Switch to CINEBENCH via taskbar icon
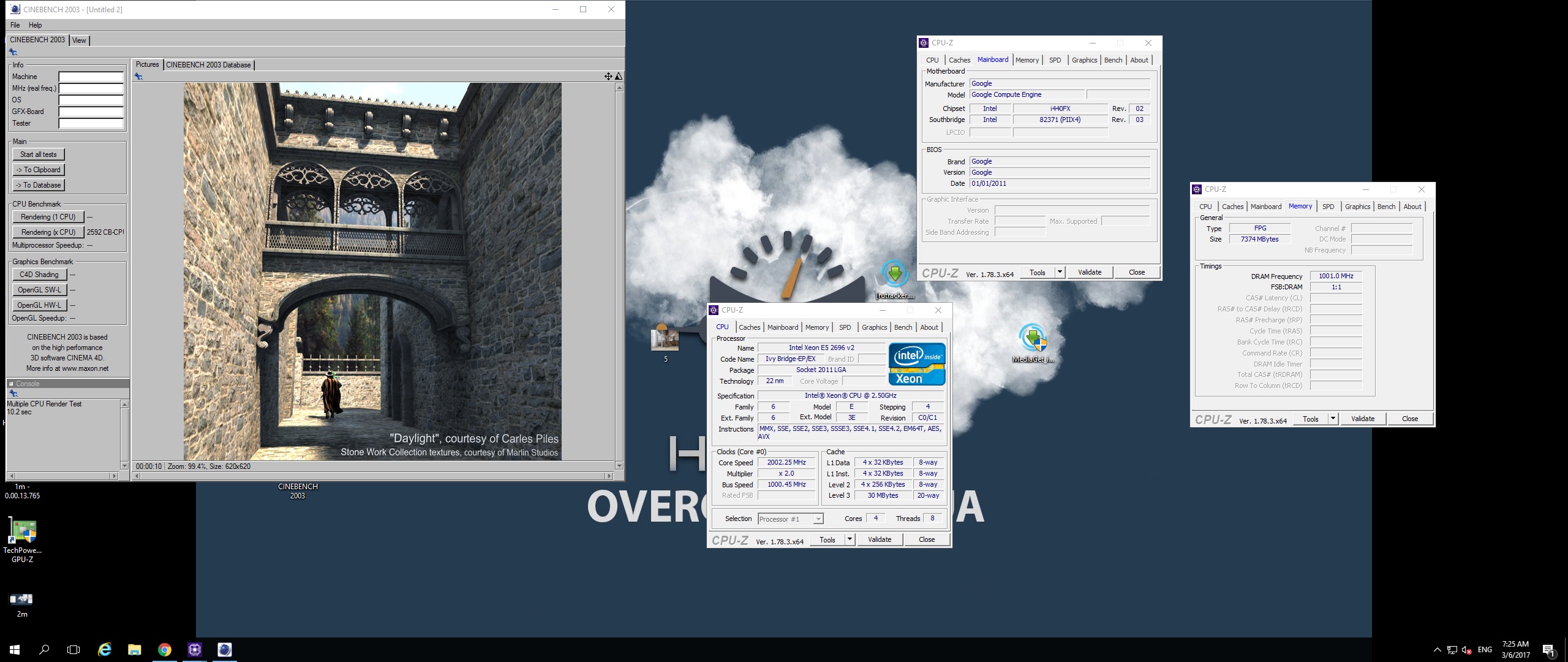 pyautogui.click(x=225, y=650)
